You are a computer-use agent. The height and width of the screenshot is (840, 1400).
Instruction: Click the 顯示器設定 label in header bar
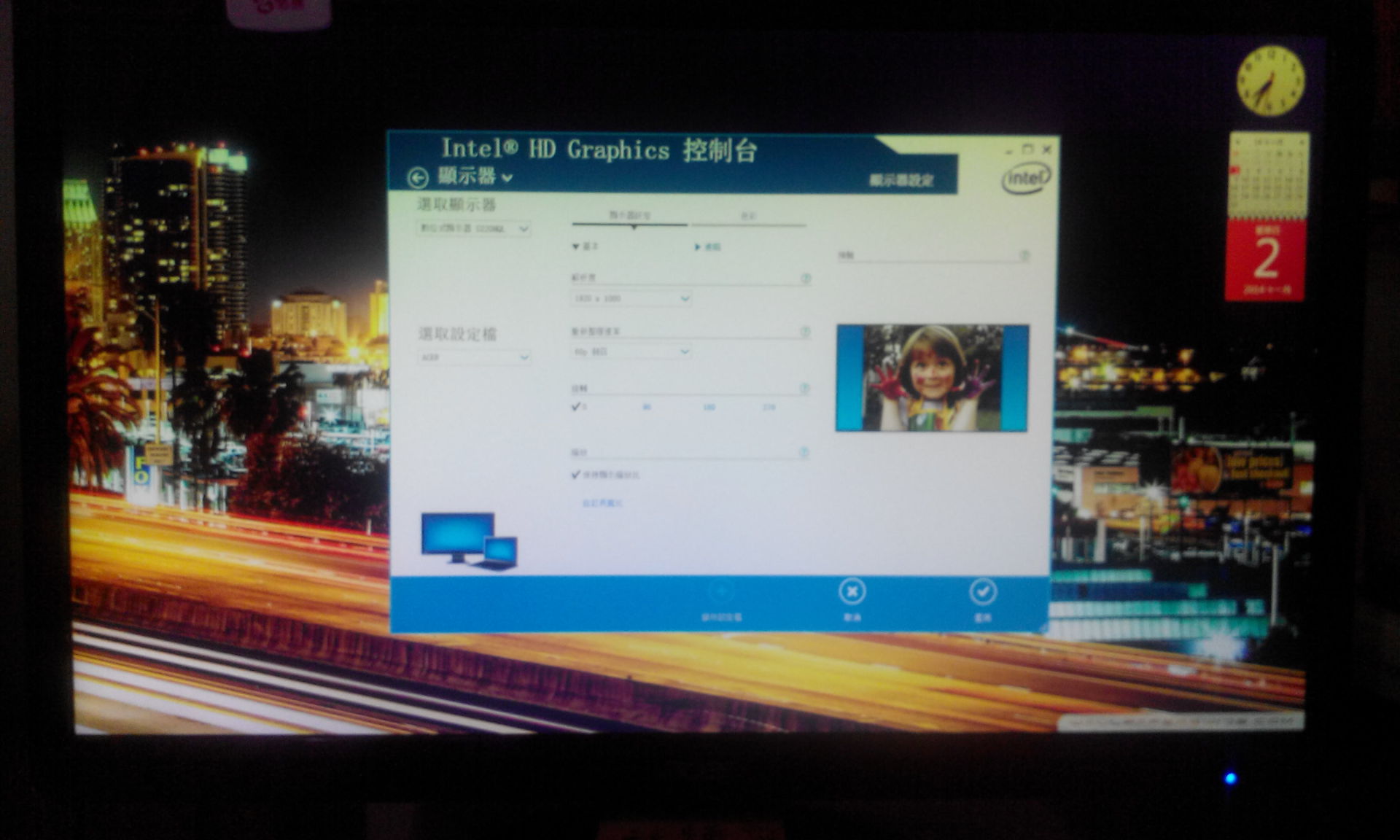[901, 180]
